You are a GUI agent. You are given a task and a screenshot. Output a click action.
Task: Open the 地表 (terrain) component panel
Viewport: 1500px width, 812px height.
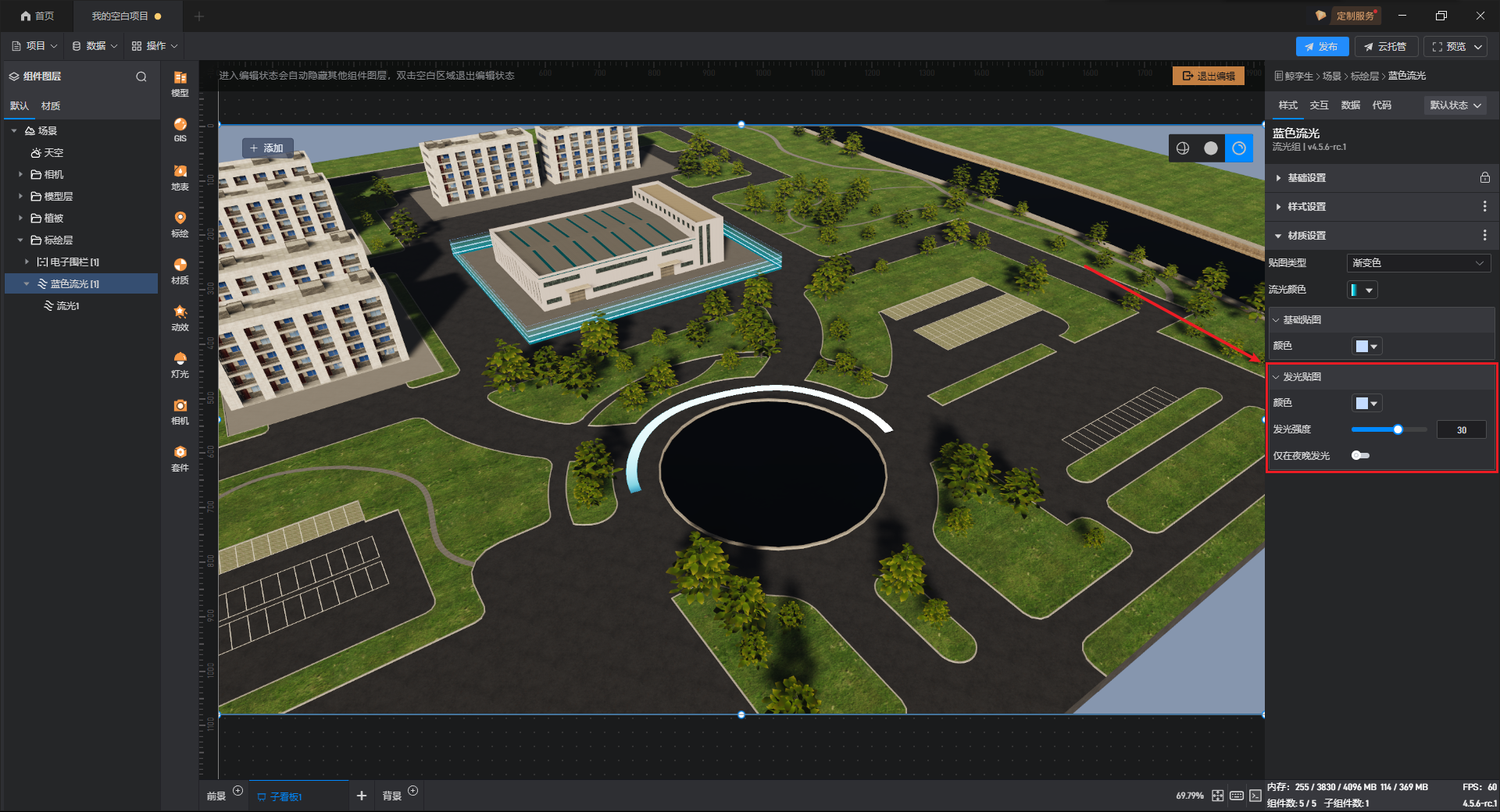180,176
